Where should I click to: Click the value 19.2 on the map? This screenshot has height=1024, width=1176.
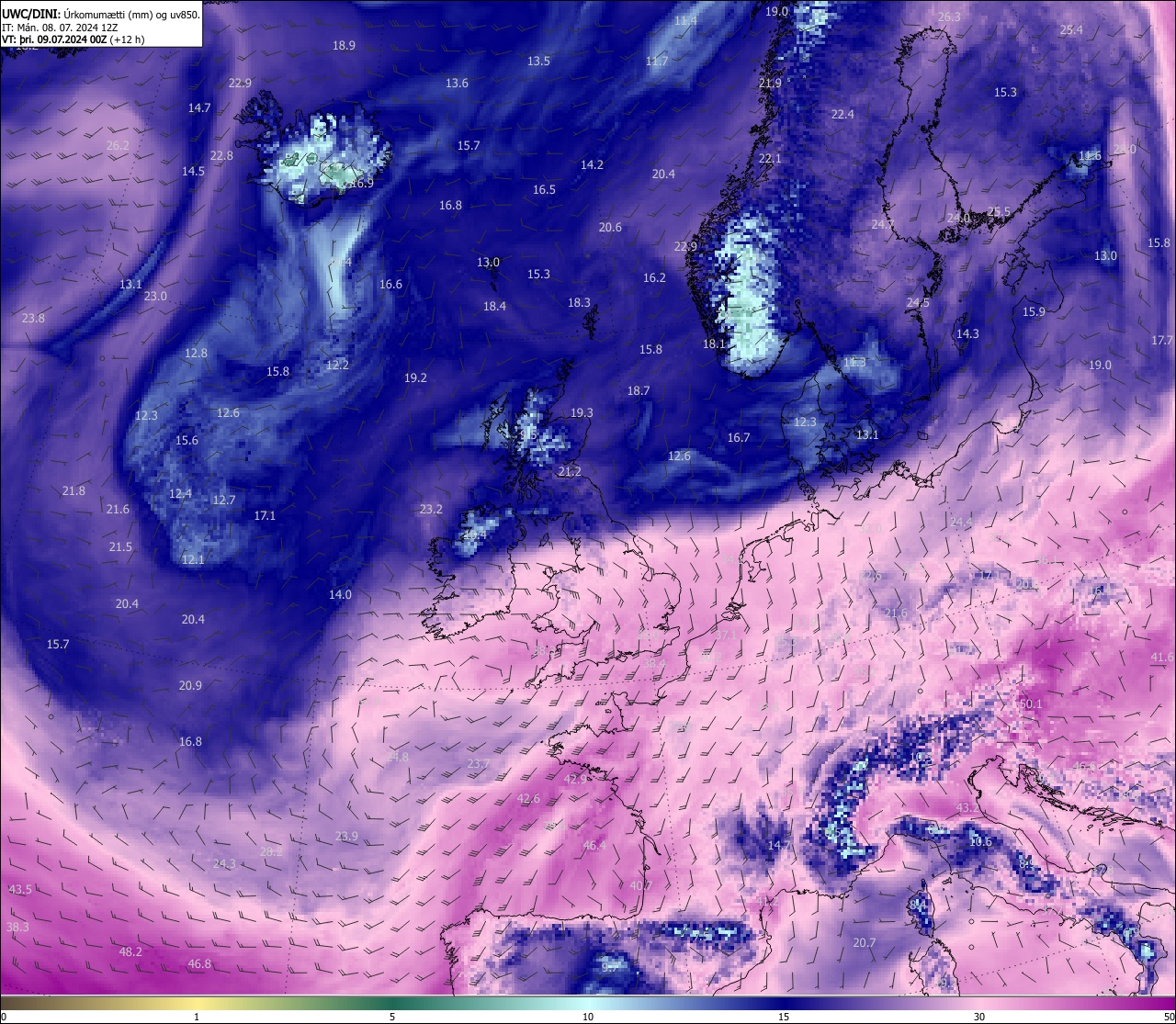click(415, 377)
